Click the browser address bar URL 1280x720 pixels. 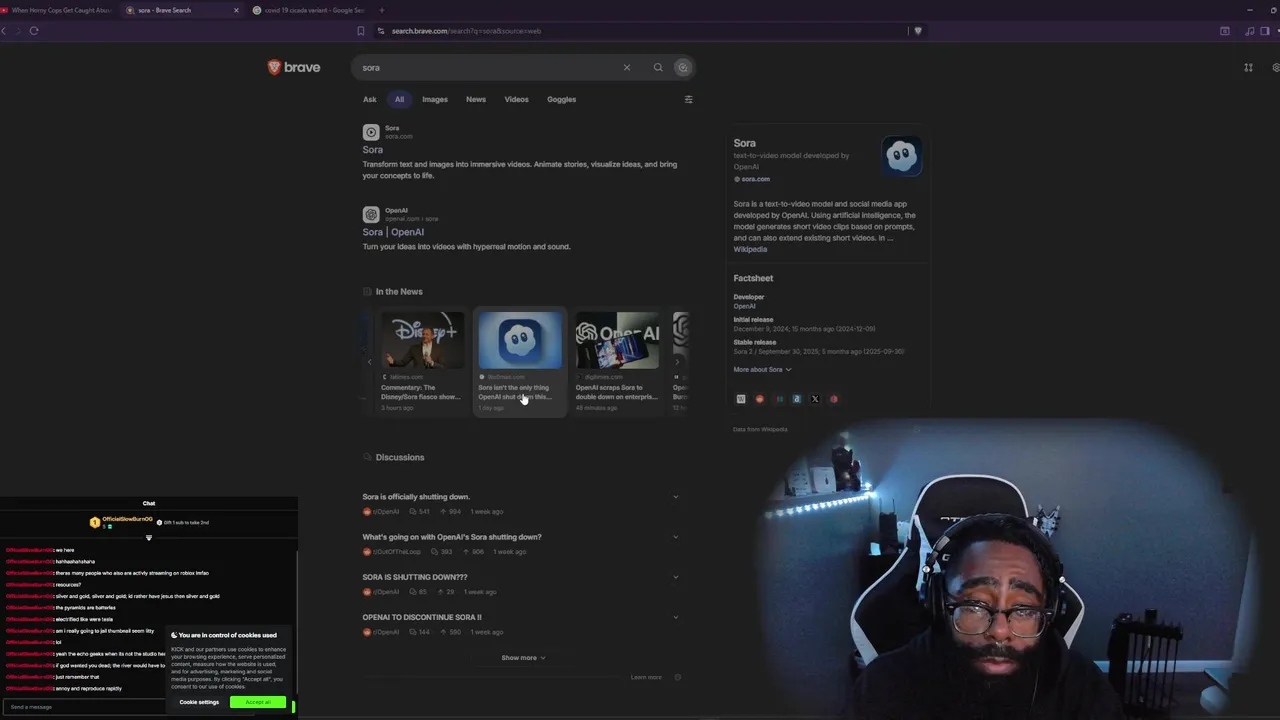(x=466, y=31)
